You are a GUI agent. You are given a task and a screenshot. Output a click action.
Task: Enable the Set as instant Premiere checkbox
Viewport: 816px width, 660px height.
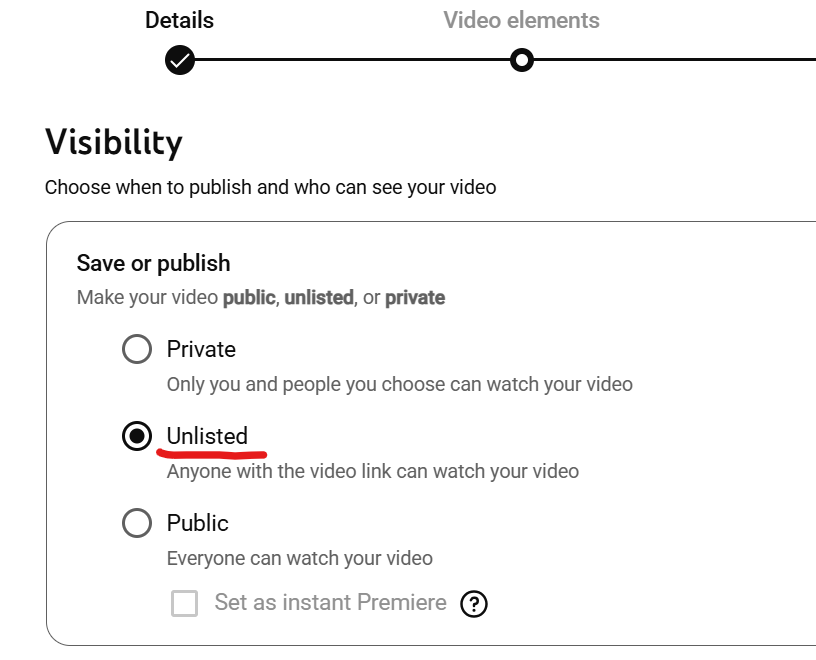point(184,603)
